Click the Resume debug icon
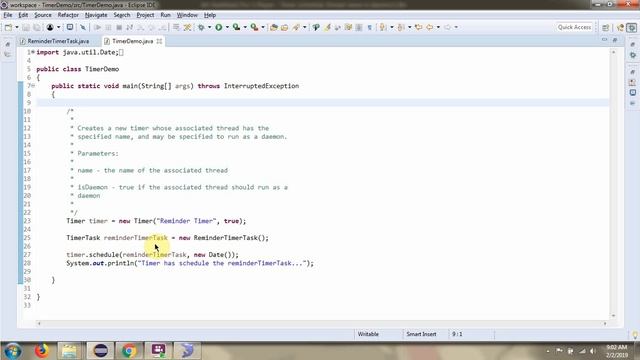 click(x=97, y=27)
